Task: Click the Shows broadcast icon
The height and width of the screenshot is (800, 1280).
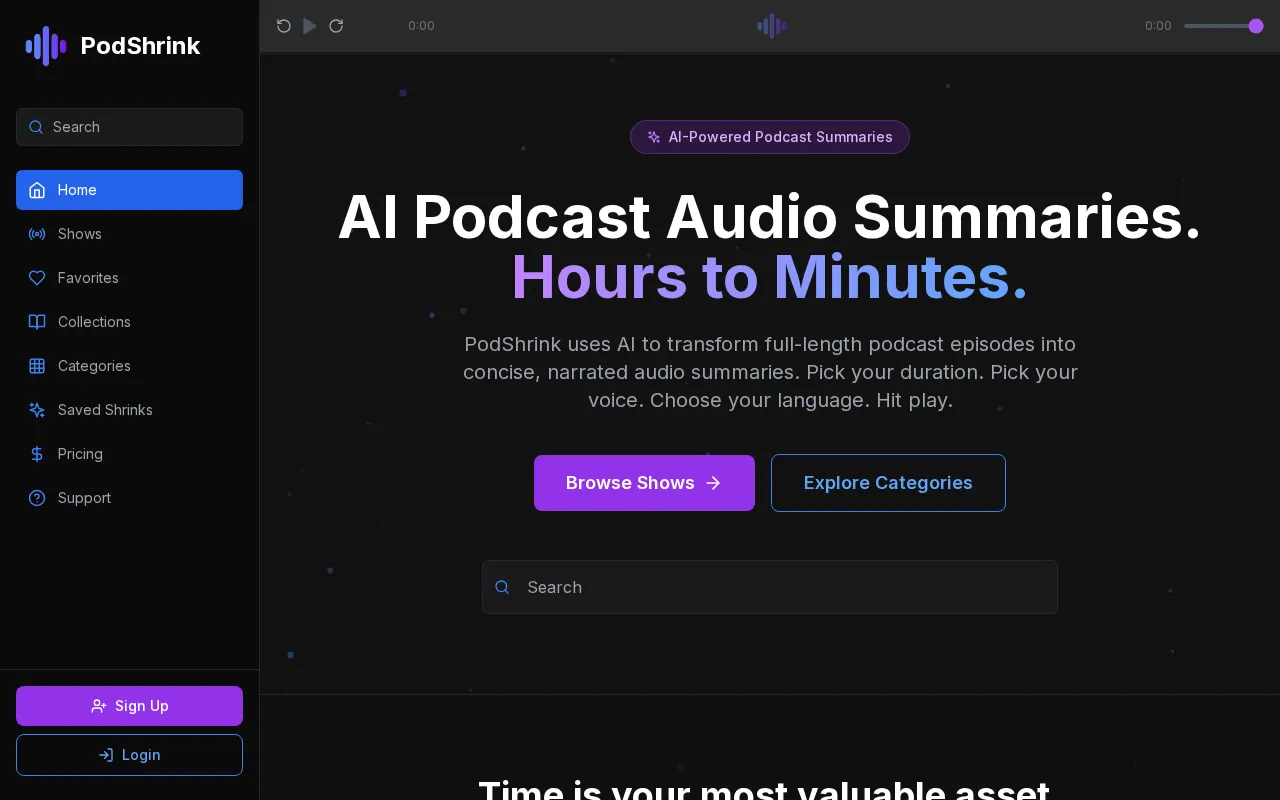Action: pyautogui.click(x=37, y=234)
